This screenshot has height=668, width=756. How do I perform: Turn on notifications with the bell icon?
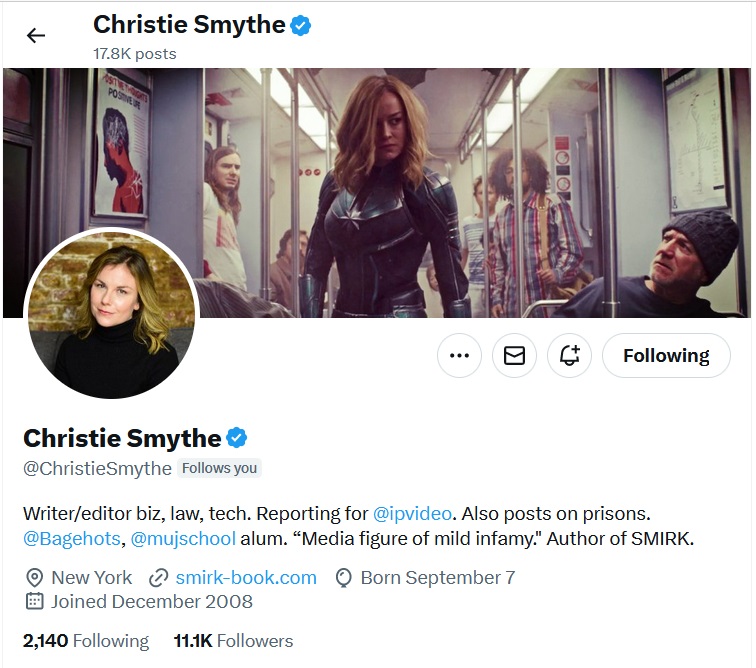click(x=570, y=355)
